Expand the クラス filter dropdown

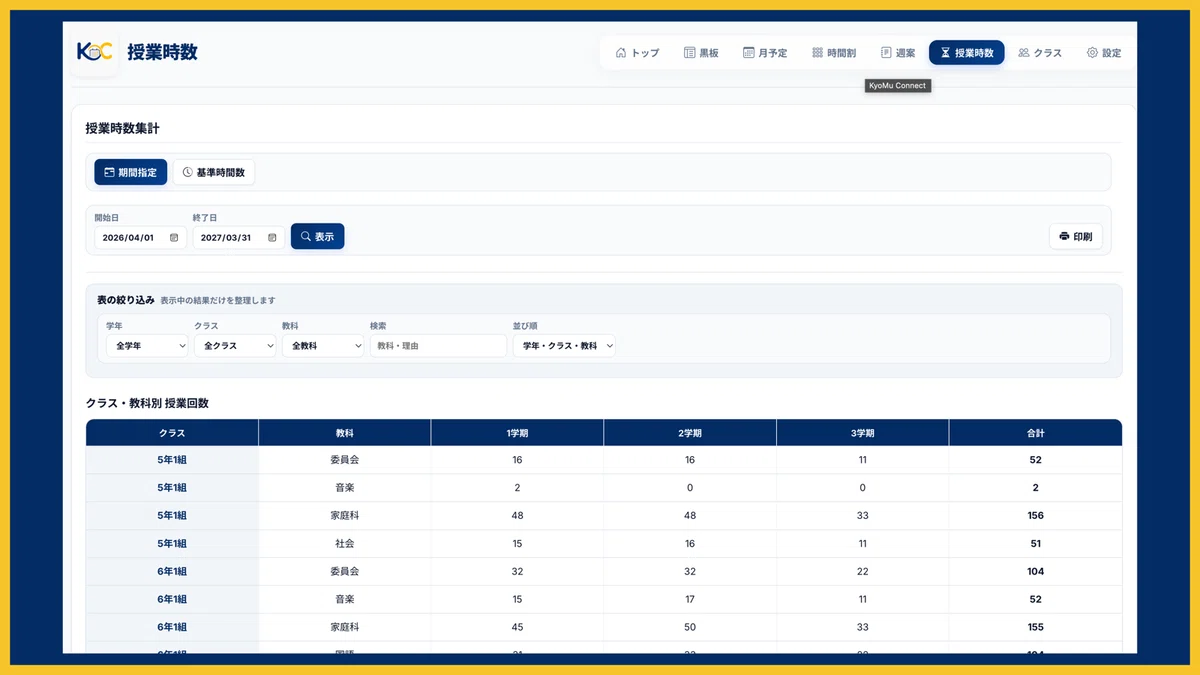tap(235, 345)
